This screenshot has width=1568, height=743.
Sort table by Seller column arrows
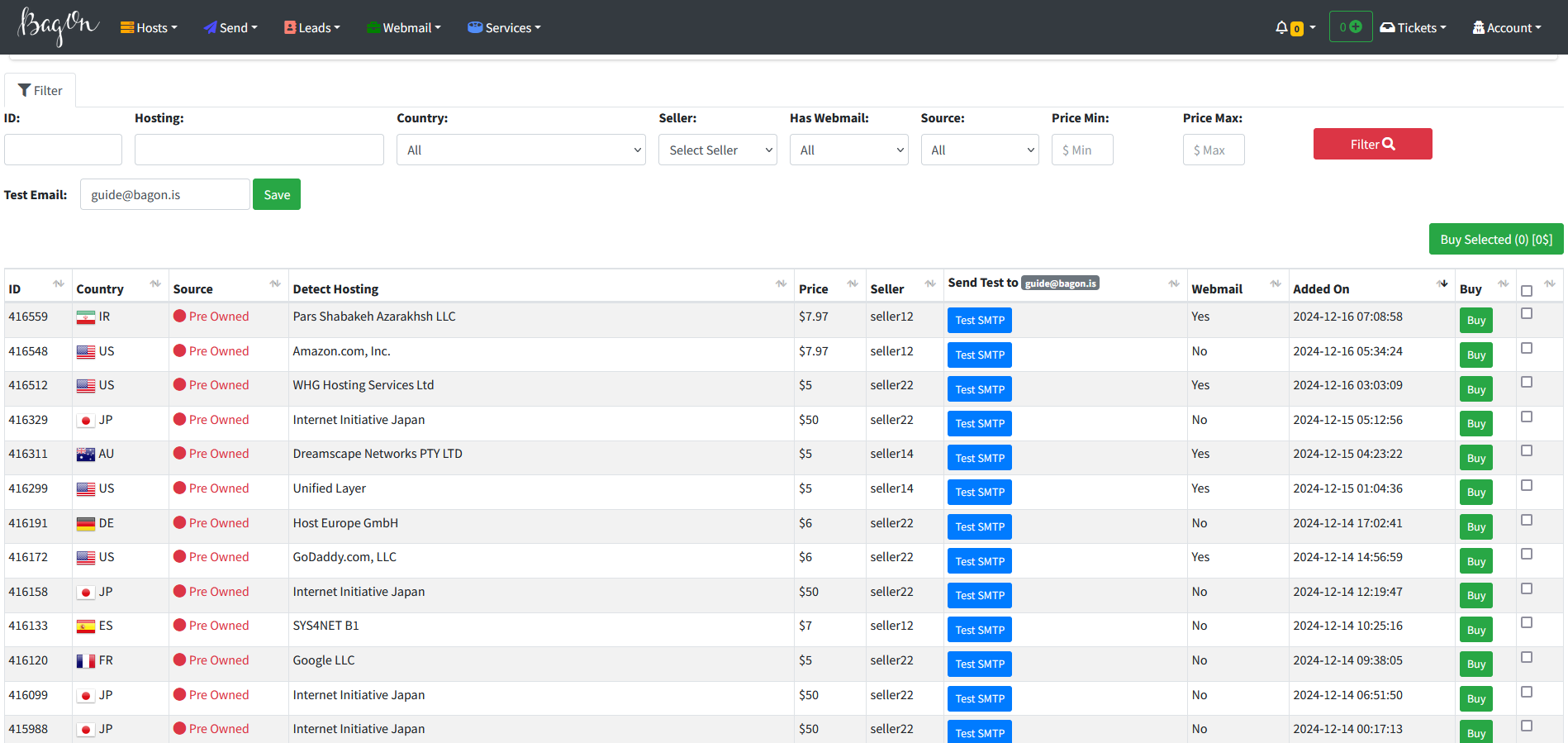point(930,283)
